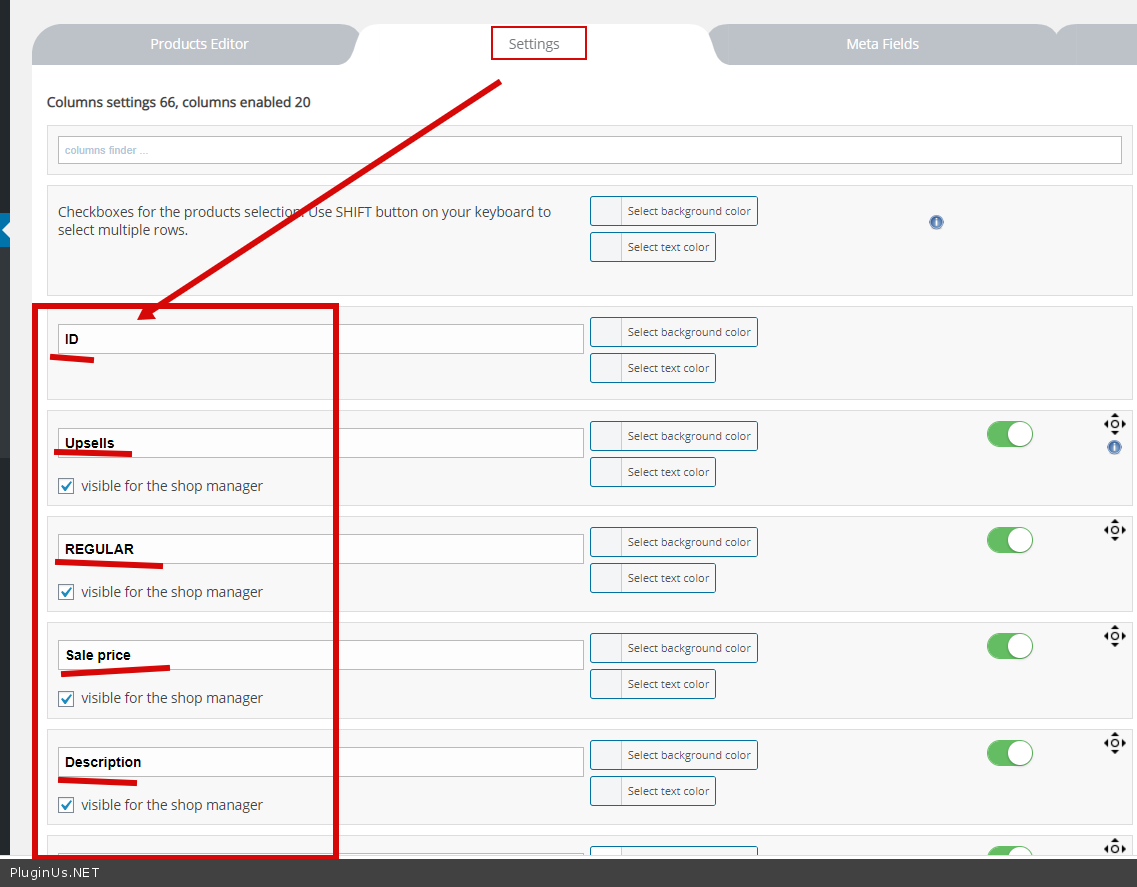Image resolution: width=1137 pixels, height=887 pixels.
Task: Focus the columns finder search field
Action: click(x=589, y=150)
